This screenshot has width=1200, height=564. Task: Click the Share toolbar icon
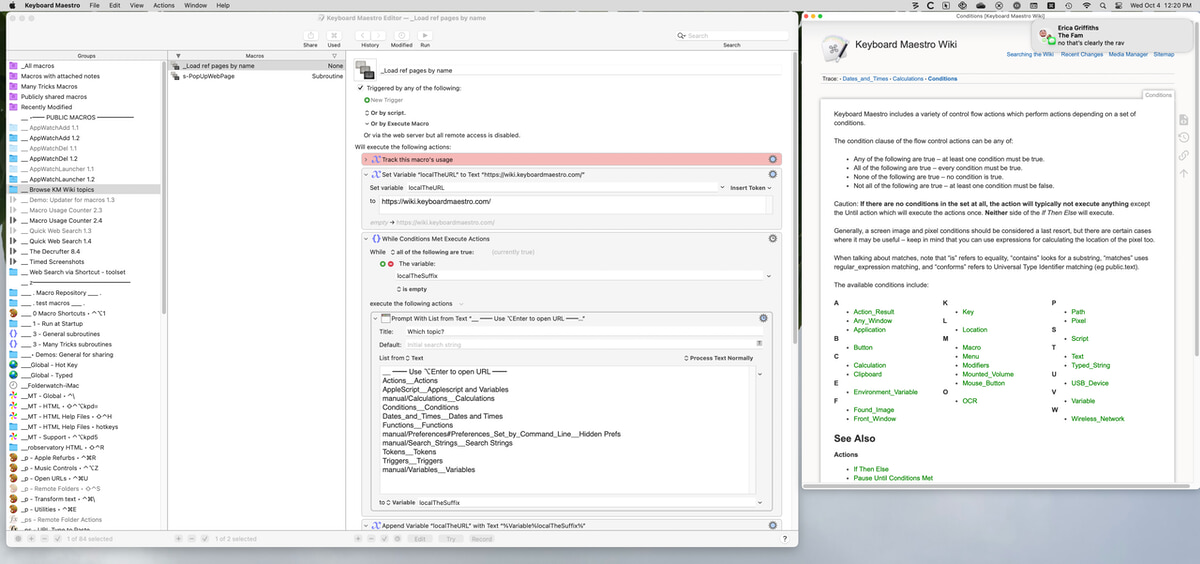(x=310, y=35)
